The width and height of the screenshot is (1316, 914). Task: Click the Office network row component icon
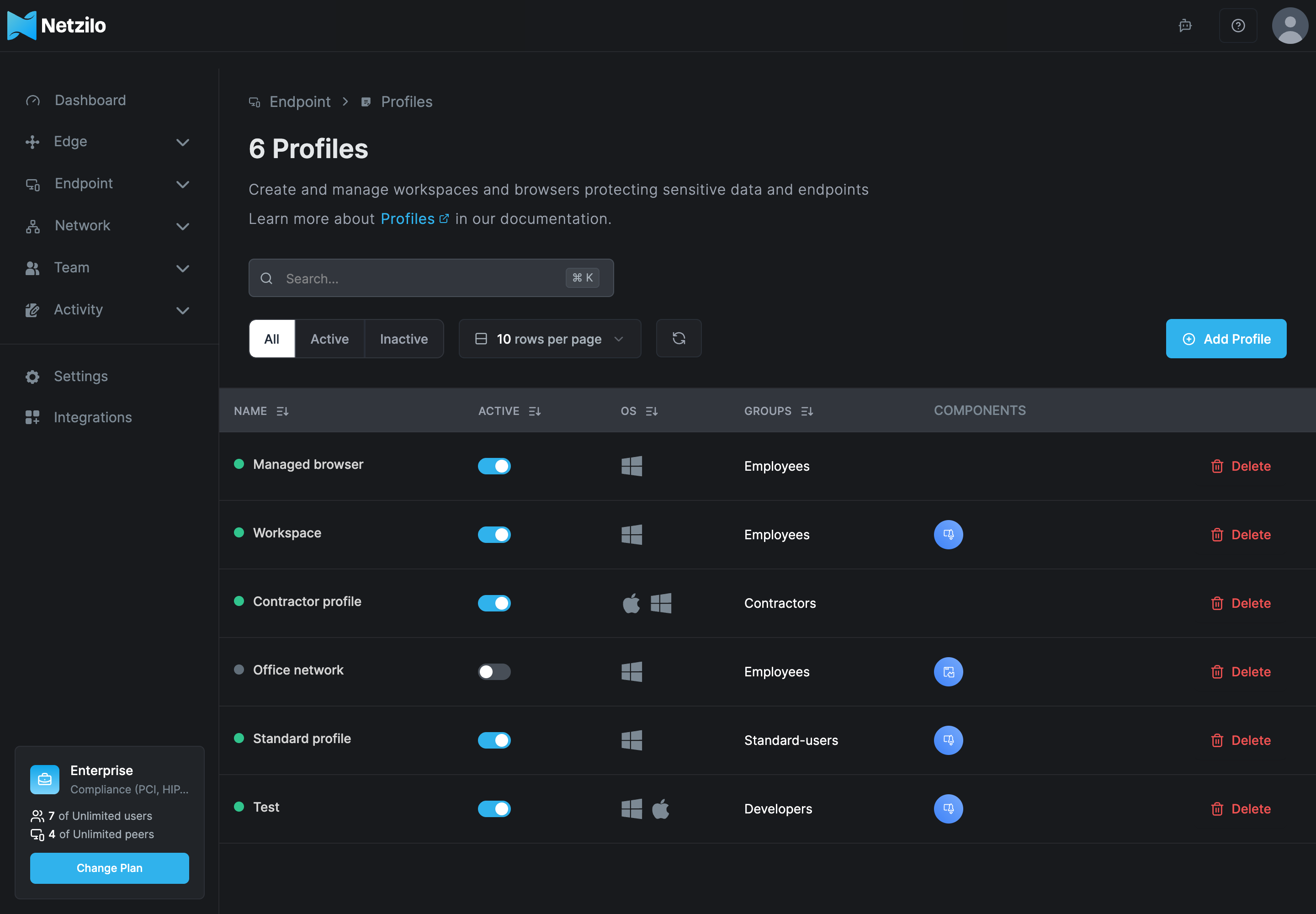pyautogui.click(x=948, y=672)
